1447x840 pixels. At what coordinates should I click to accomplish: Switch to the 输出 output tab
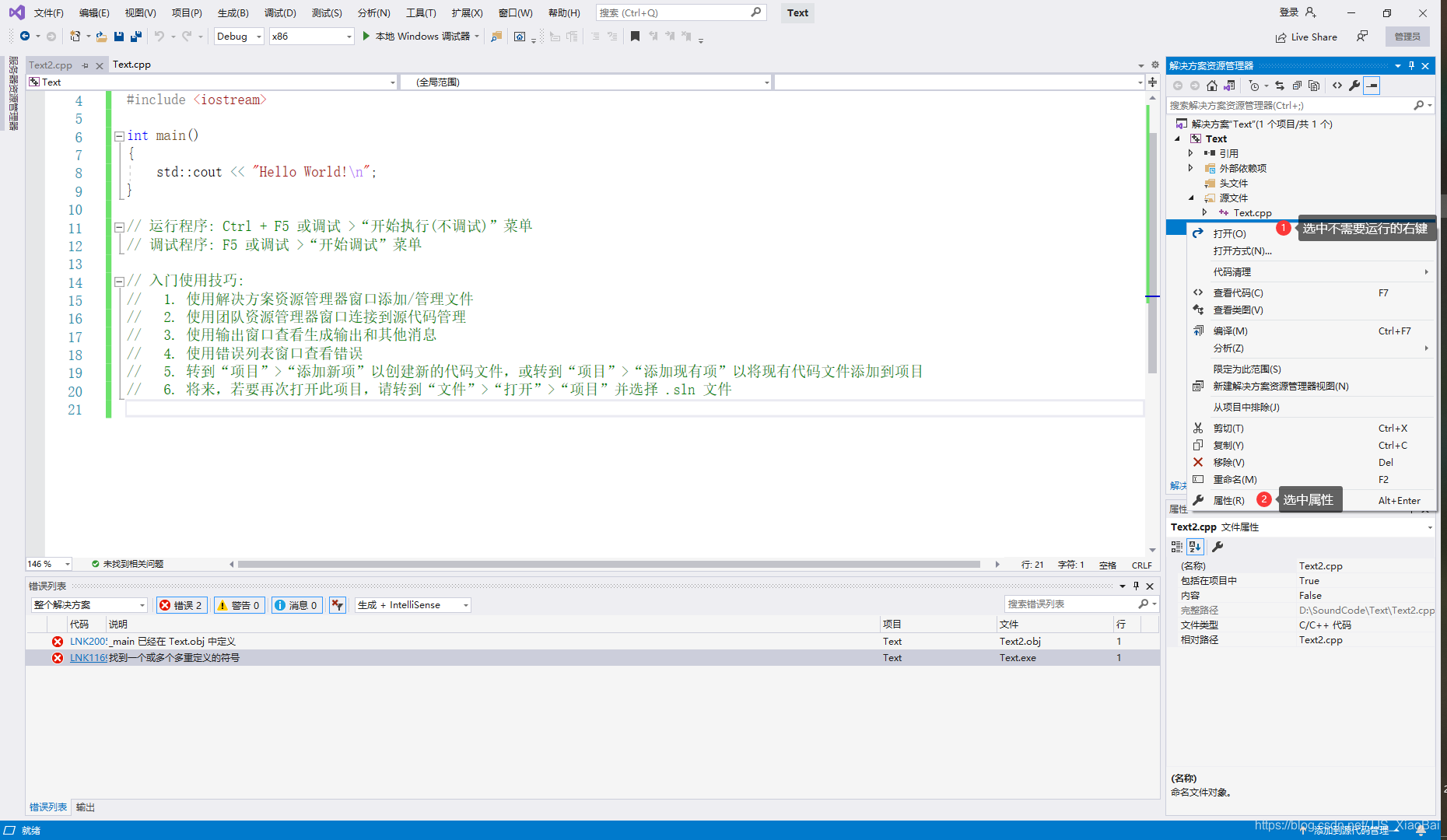86,807
